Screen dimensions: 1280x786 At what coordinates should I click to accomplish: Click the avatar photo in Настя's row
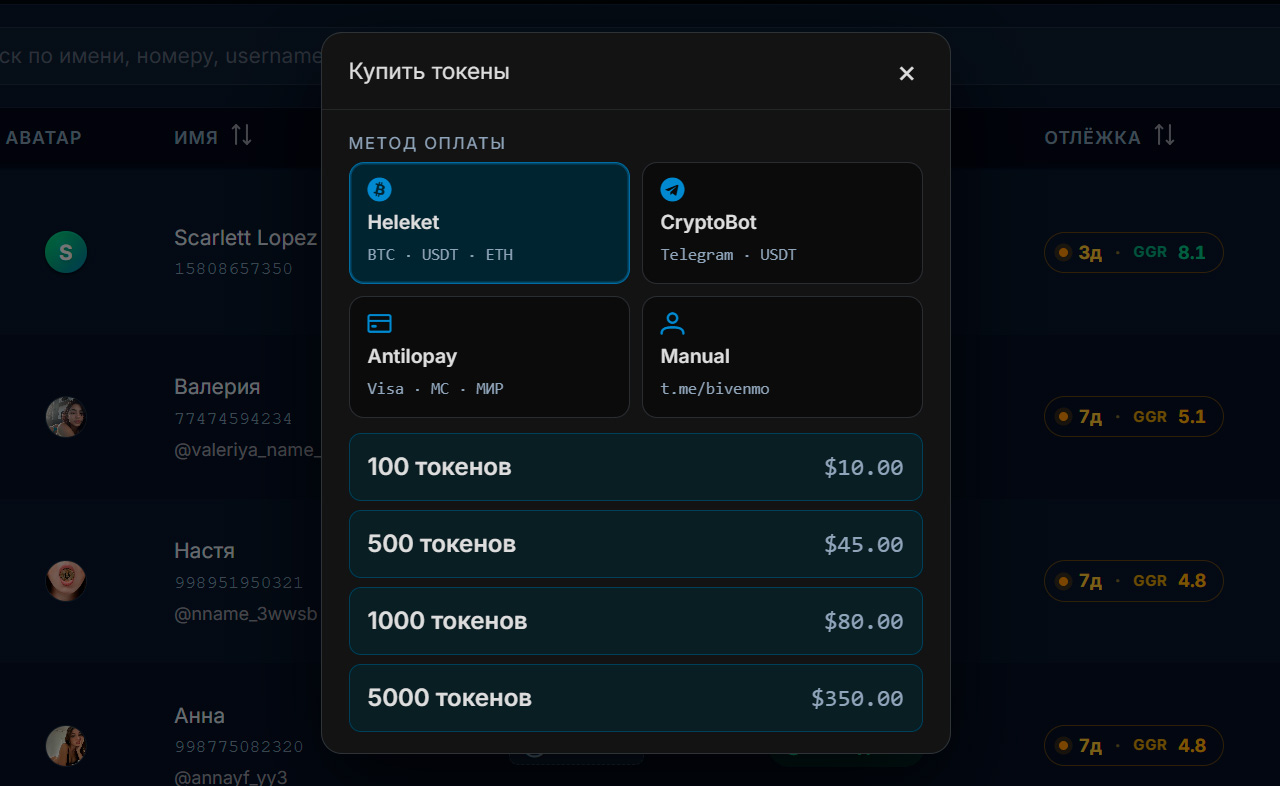point(66,581)
